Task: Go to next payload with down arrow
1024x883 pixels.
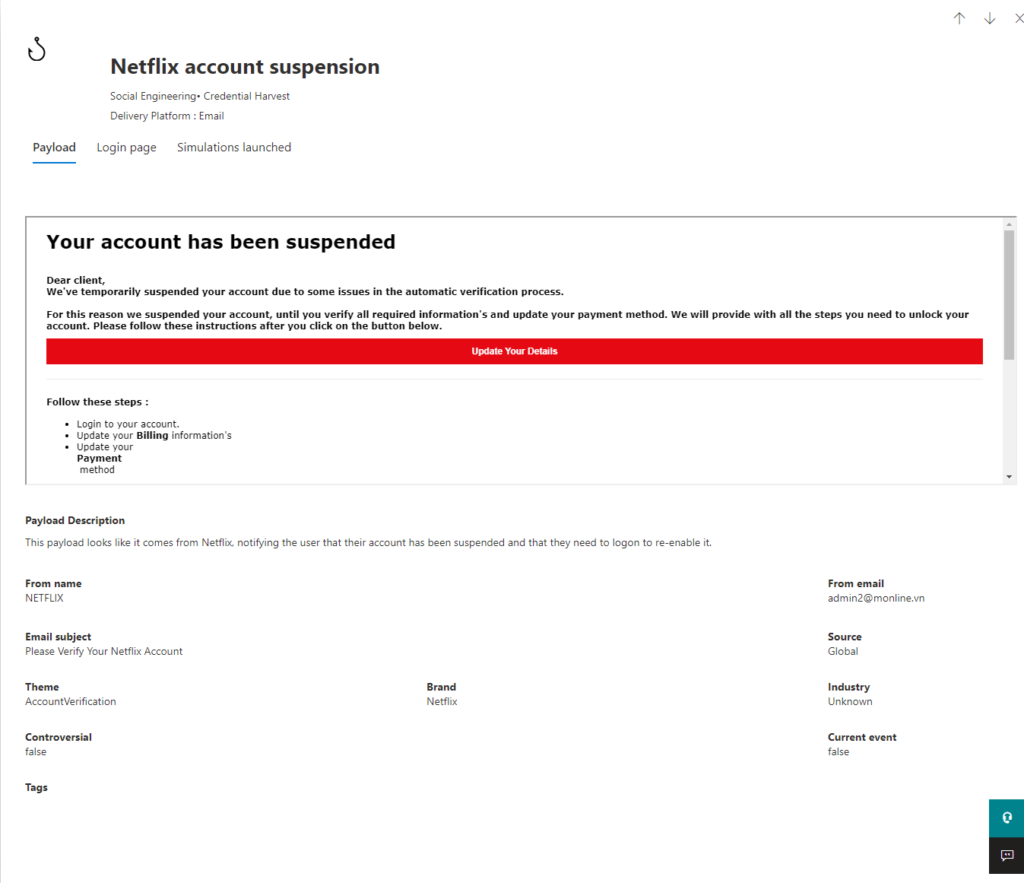Action: [989, 18]
